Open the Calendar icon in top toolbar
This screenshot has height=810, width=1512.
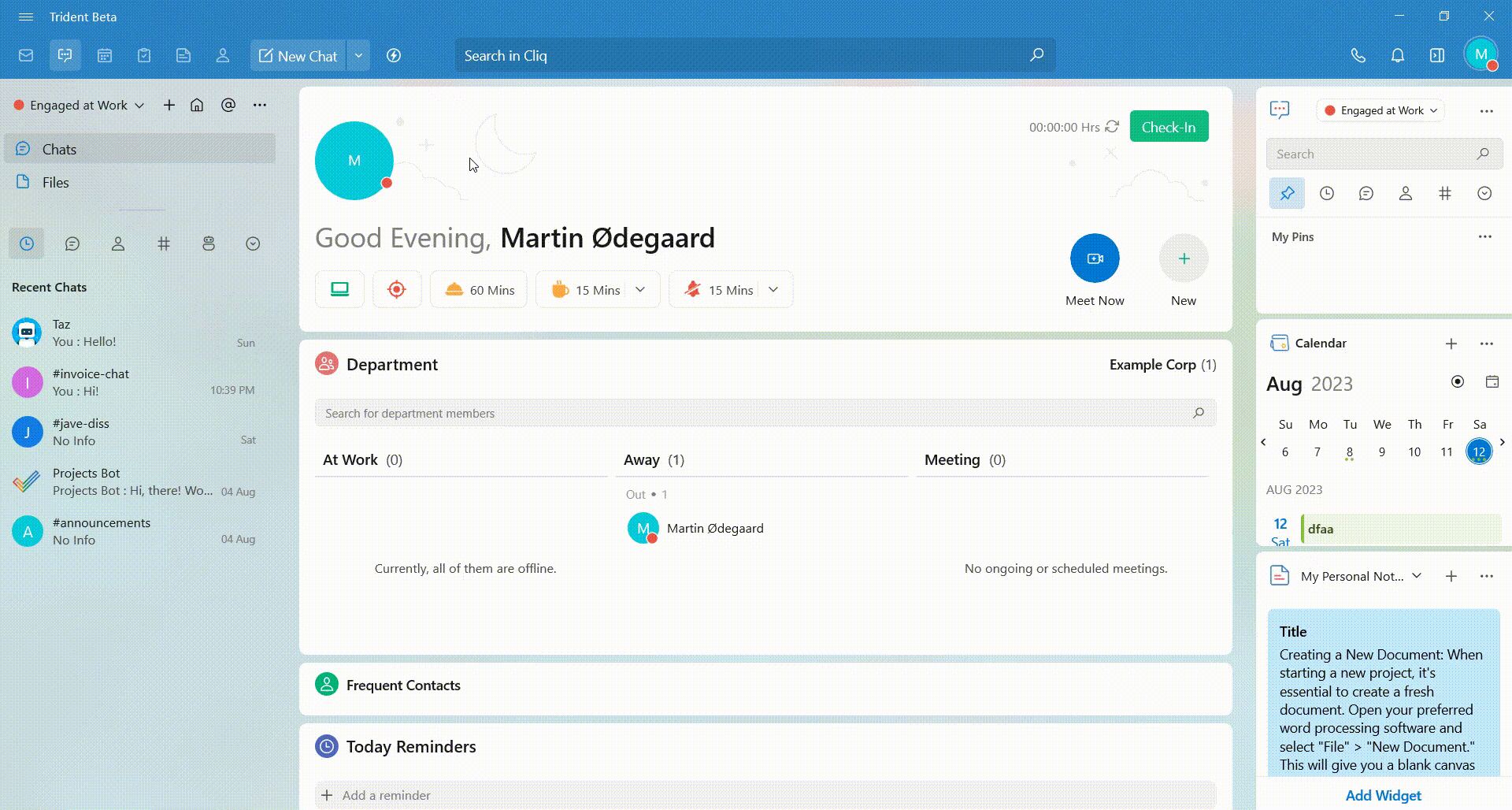click(105, 55)
